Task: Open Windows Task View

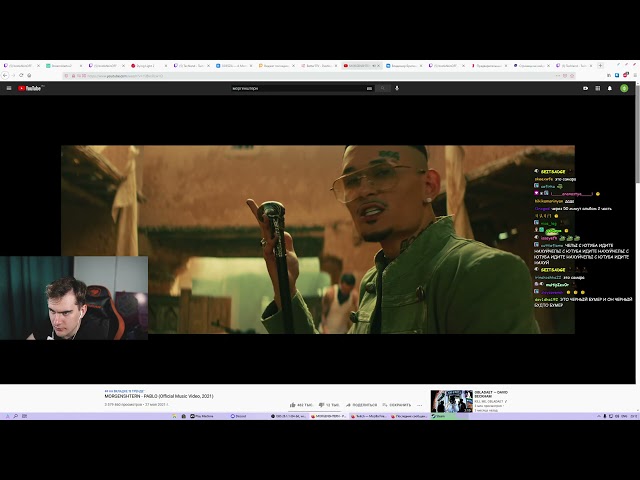Action: pos(24,416)
